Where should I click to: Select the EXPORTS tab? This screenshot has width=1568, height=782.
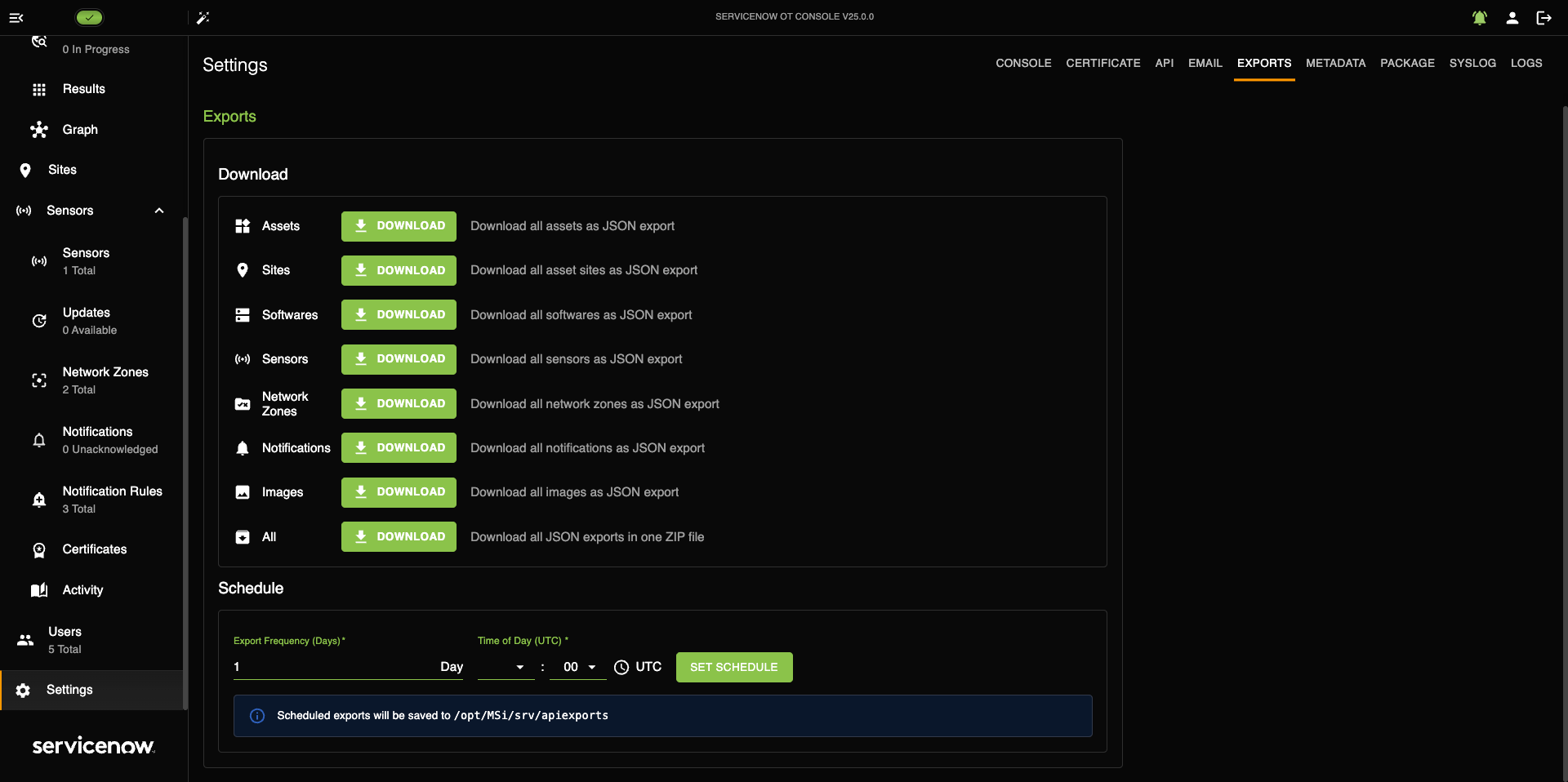click(x=1264, y=63)
